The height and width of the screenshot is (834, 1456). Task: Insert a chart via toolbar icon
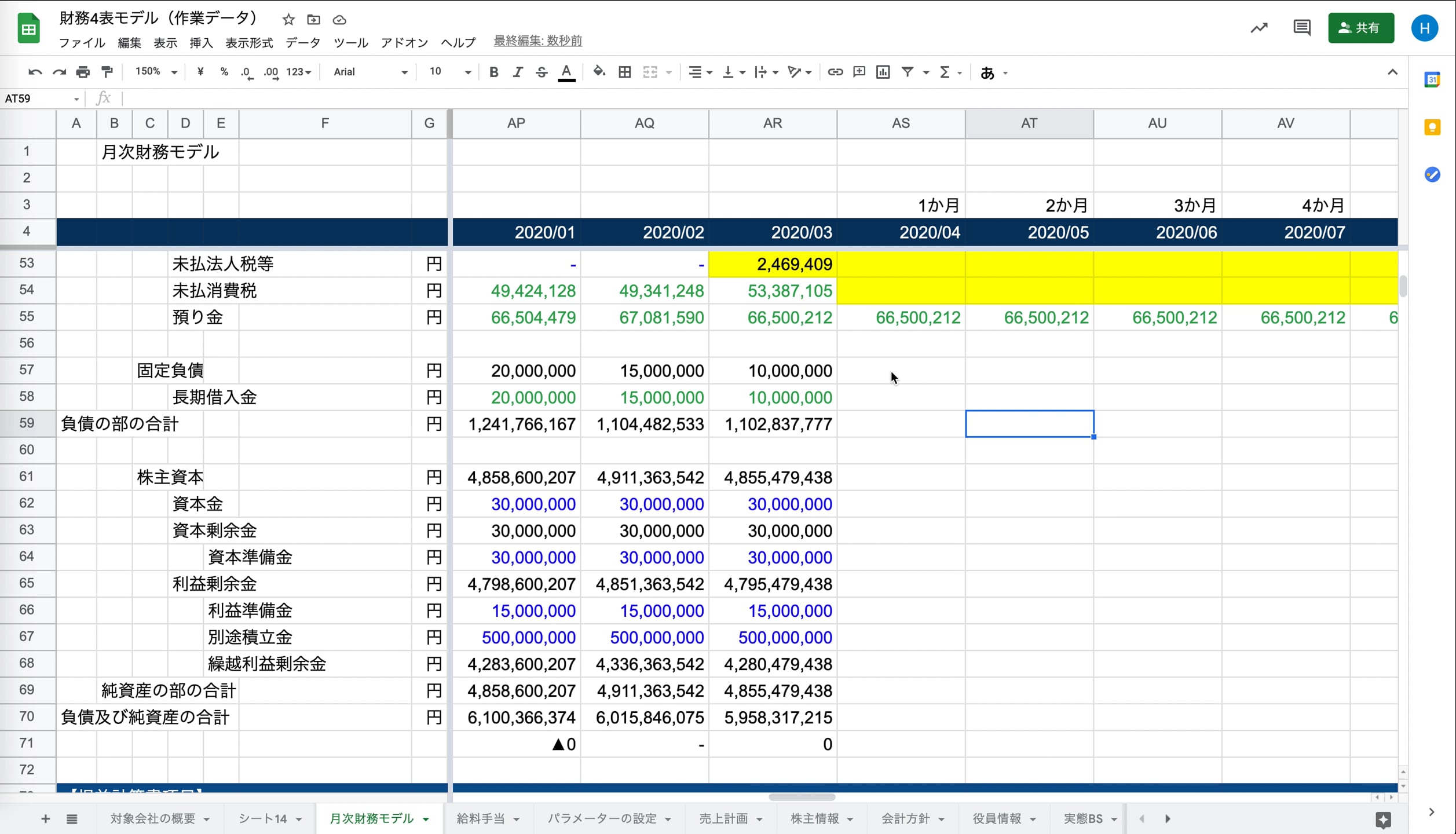pyautogui.click(x=883, y=72)
